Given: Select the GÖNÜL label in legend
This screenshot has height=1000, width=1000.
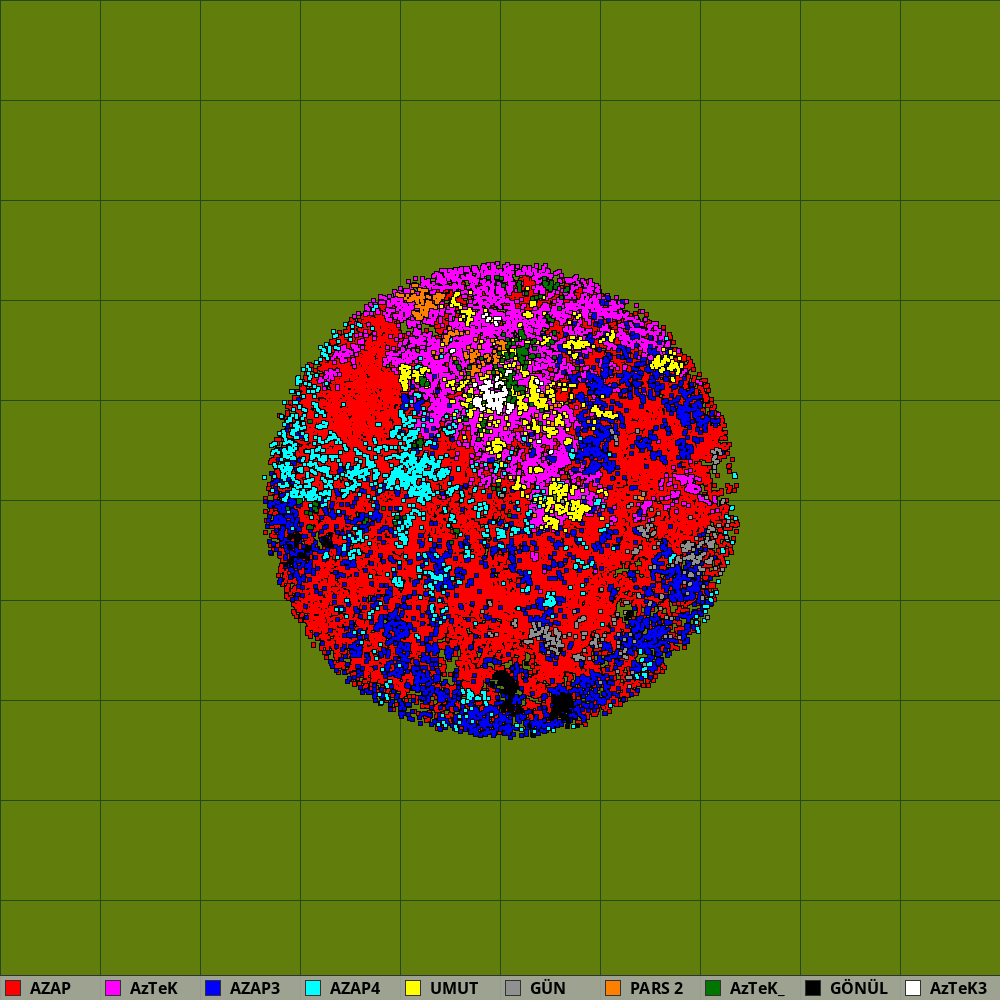Looking at the screenshot, I should point(858,988).
